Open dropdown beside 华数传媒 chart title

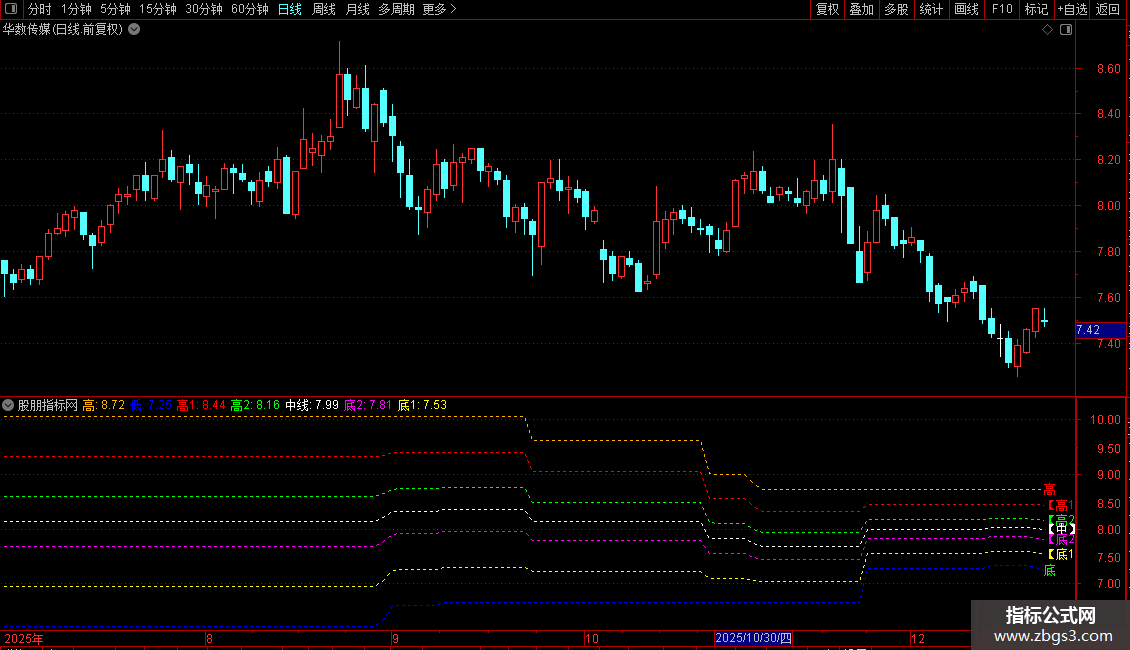(134, 30)
